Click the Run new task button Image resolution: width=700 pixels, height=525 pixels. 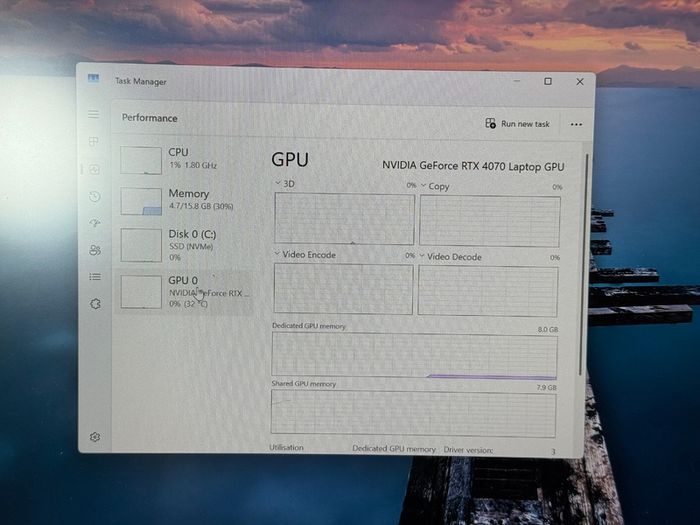517,124
